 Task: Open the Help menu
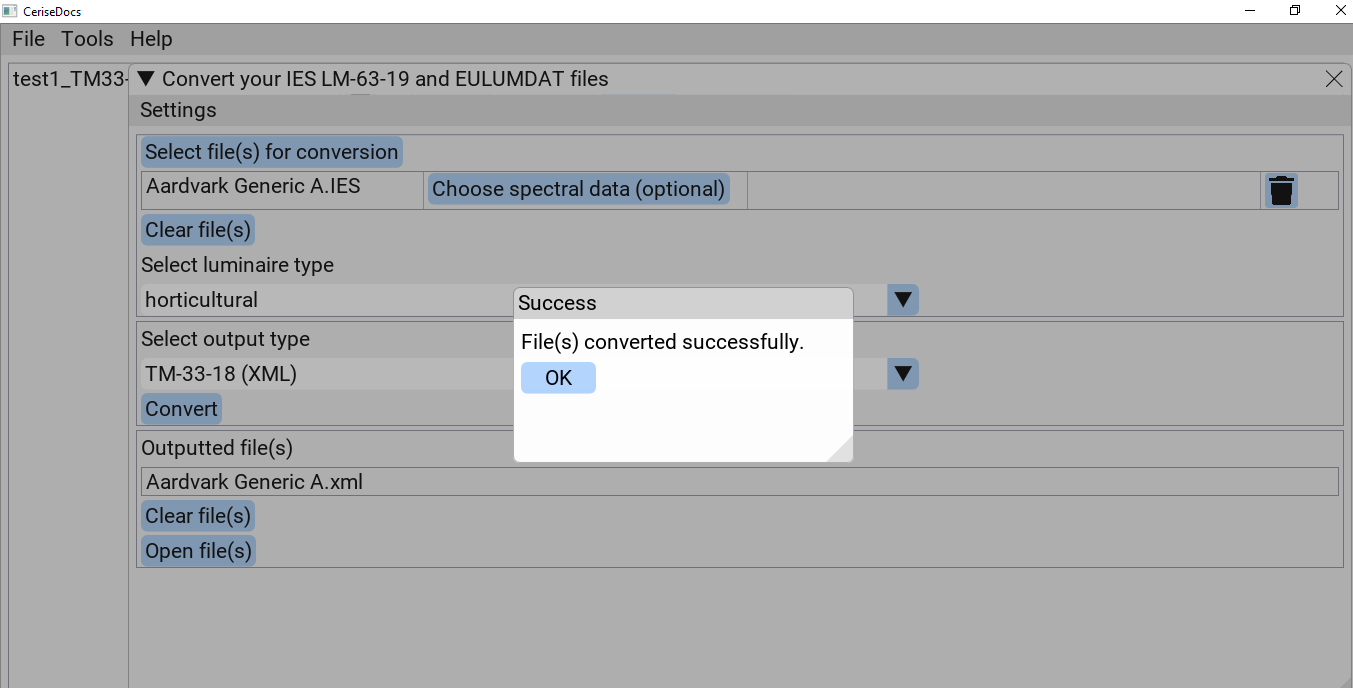pos(151,39)
